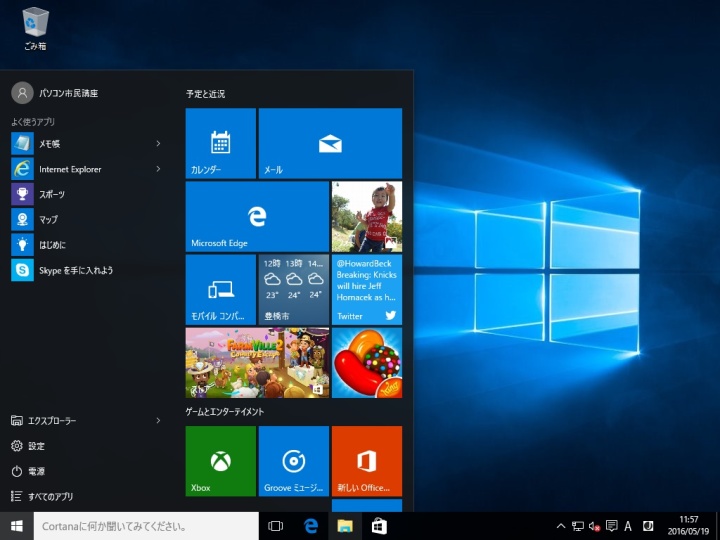Open the Groove Music tile

tap(293, 461)
